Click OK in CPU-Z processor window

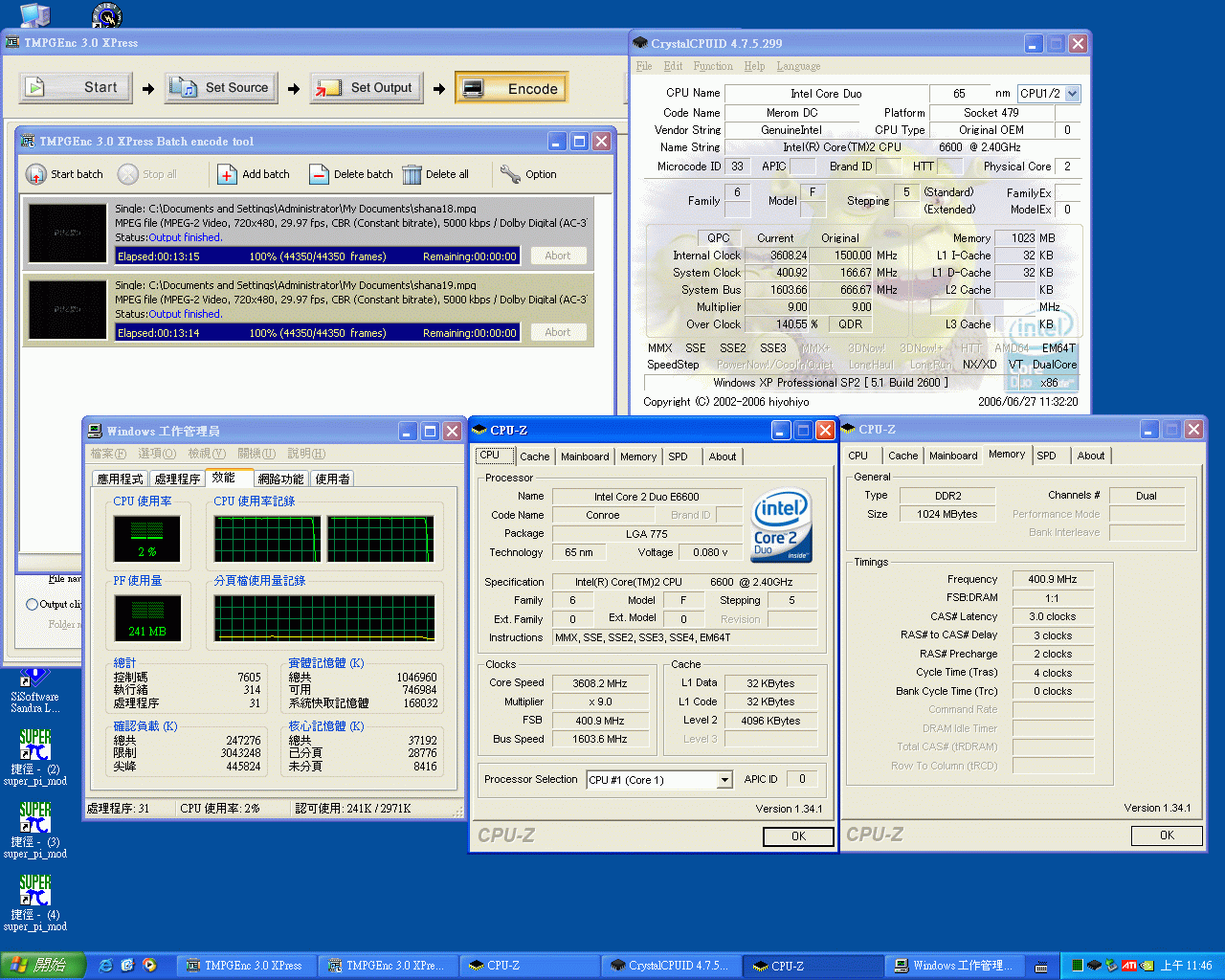[x=798, y=836]
